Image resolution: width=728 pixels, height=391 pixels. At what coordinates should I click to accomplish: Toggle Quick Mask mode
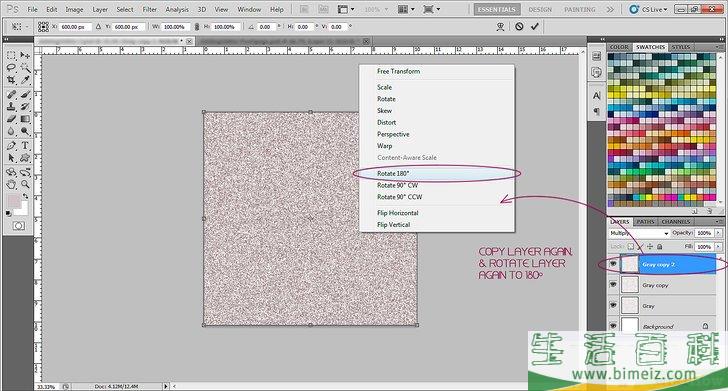point(19,226)
